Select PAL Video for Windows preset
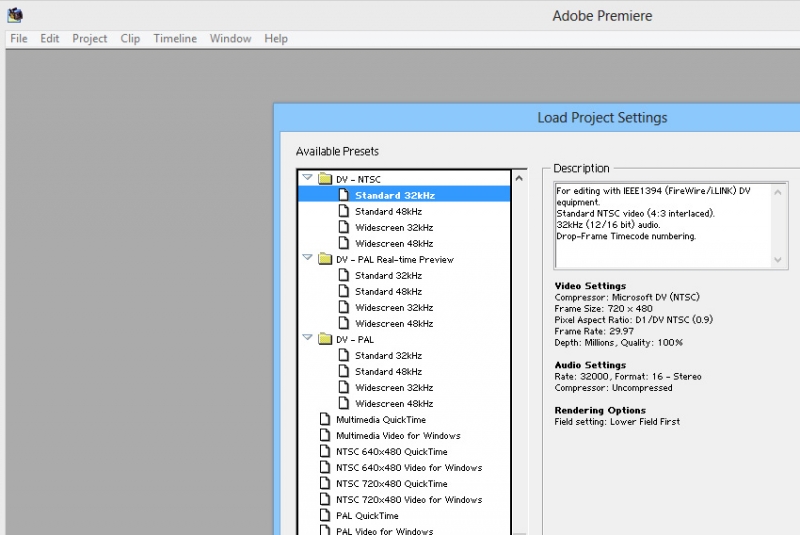 click(x=383, y=531)
